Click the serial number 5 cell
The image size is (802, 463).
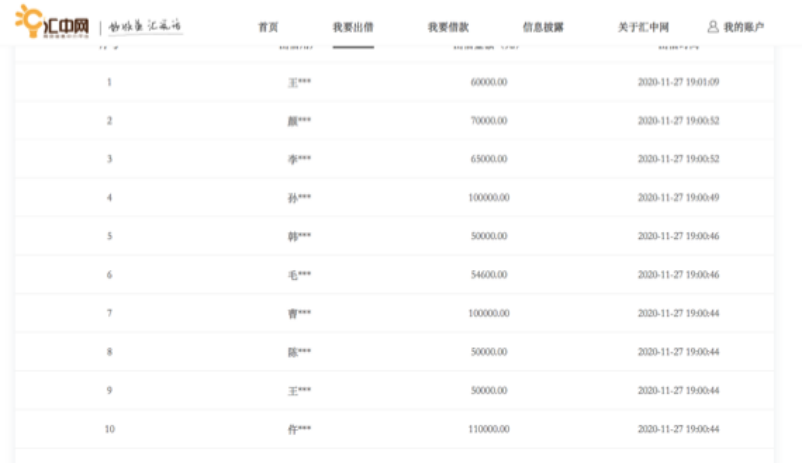[x=109, y=236]
